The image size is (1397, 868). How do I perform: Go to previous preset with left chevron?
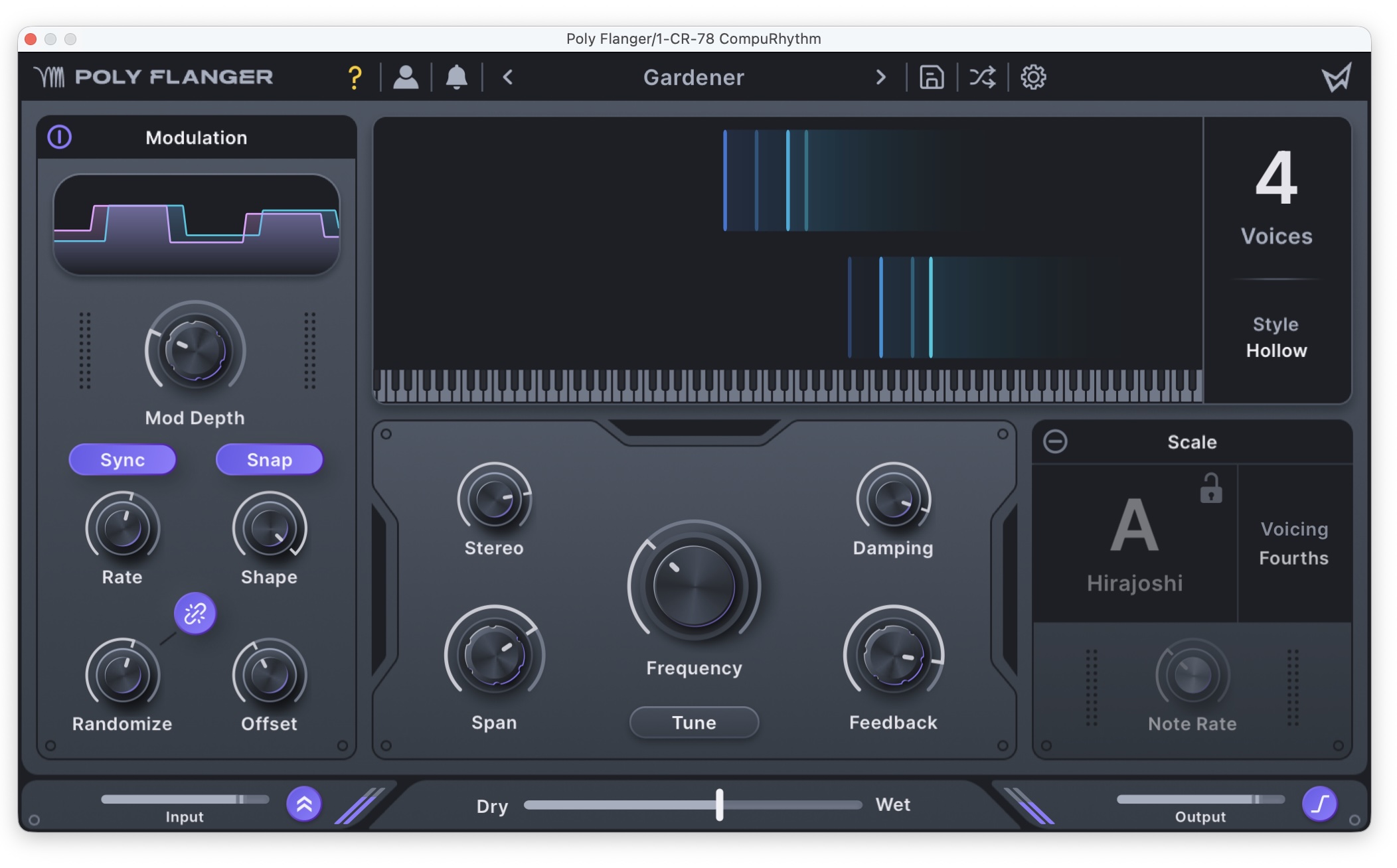pyautogui.click(x=508, y=78)
